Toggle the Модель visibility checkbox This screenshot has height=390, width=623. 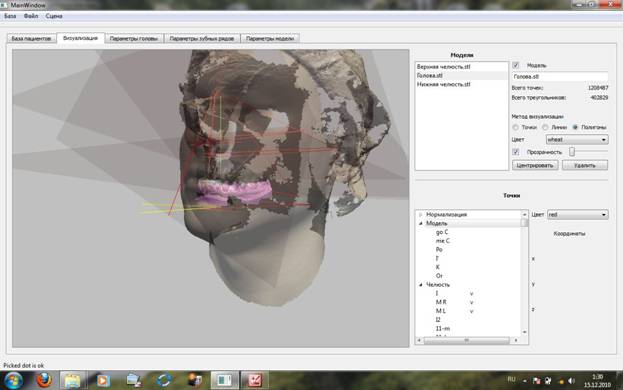point(516,65)
